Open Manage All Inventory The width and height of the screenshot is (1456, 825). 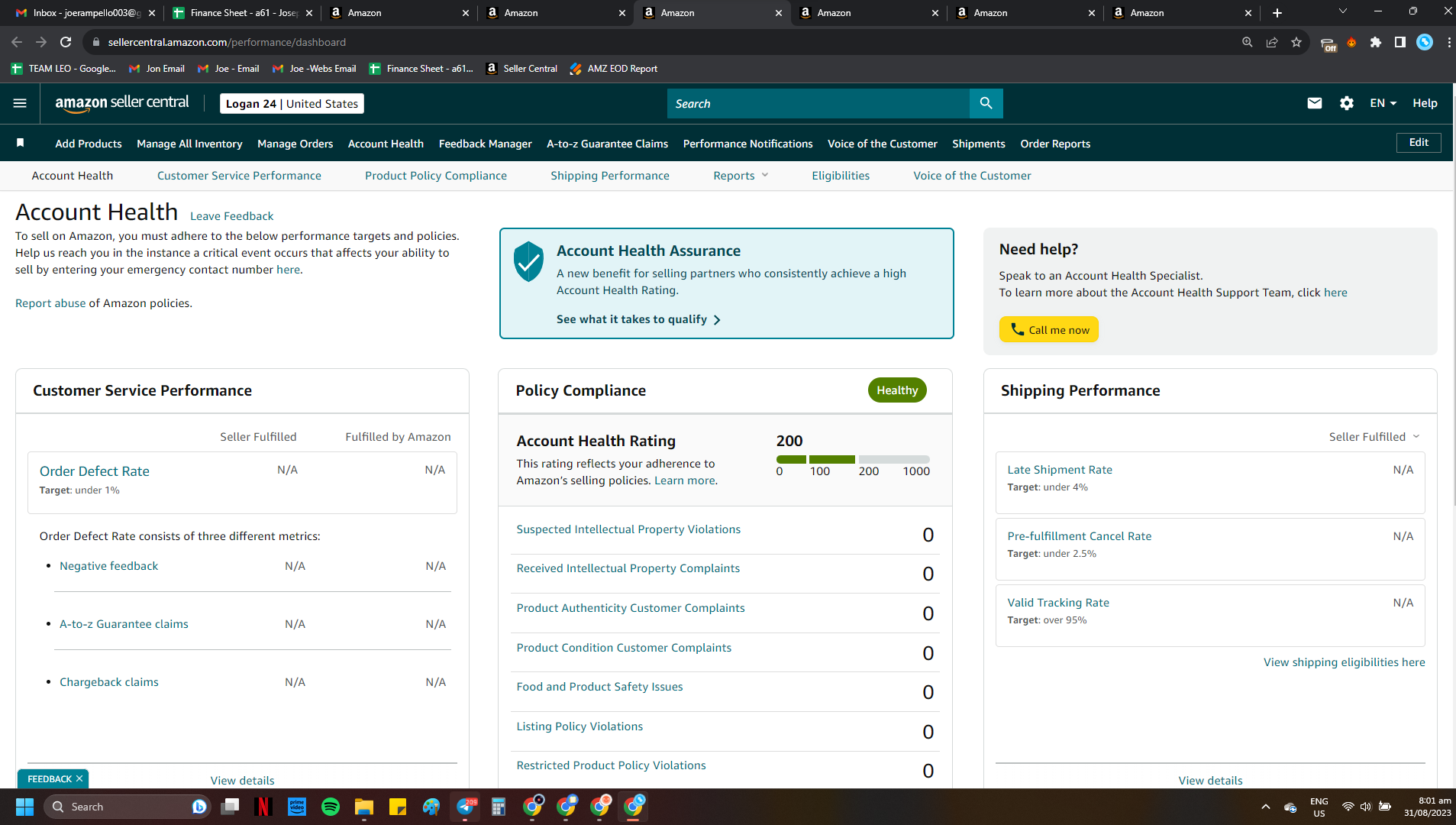(x=189, y=144)
